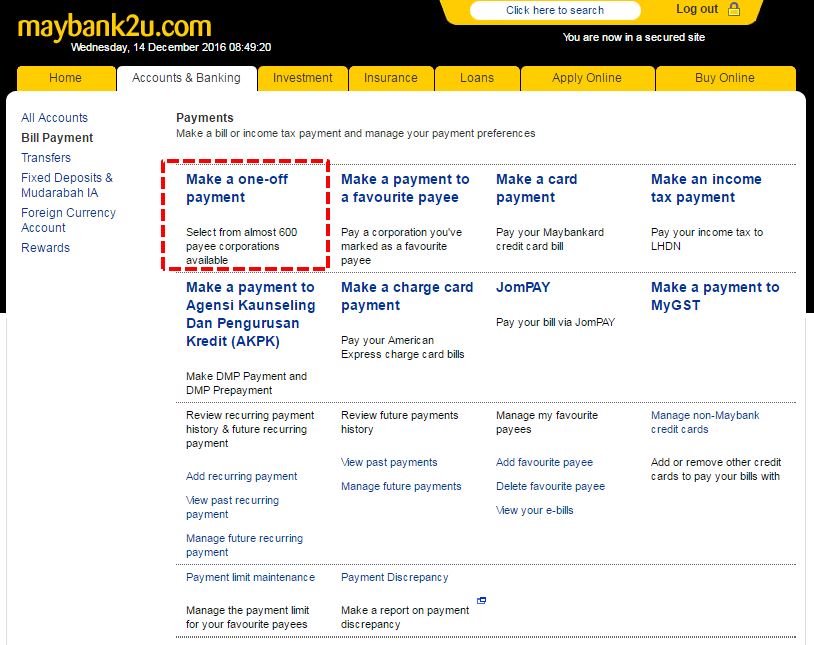Click 'You are now in a secured site'
This screenshot has width=814, height=645.
pyautogui.click(x=633, y=37)
